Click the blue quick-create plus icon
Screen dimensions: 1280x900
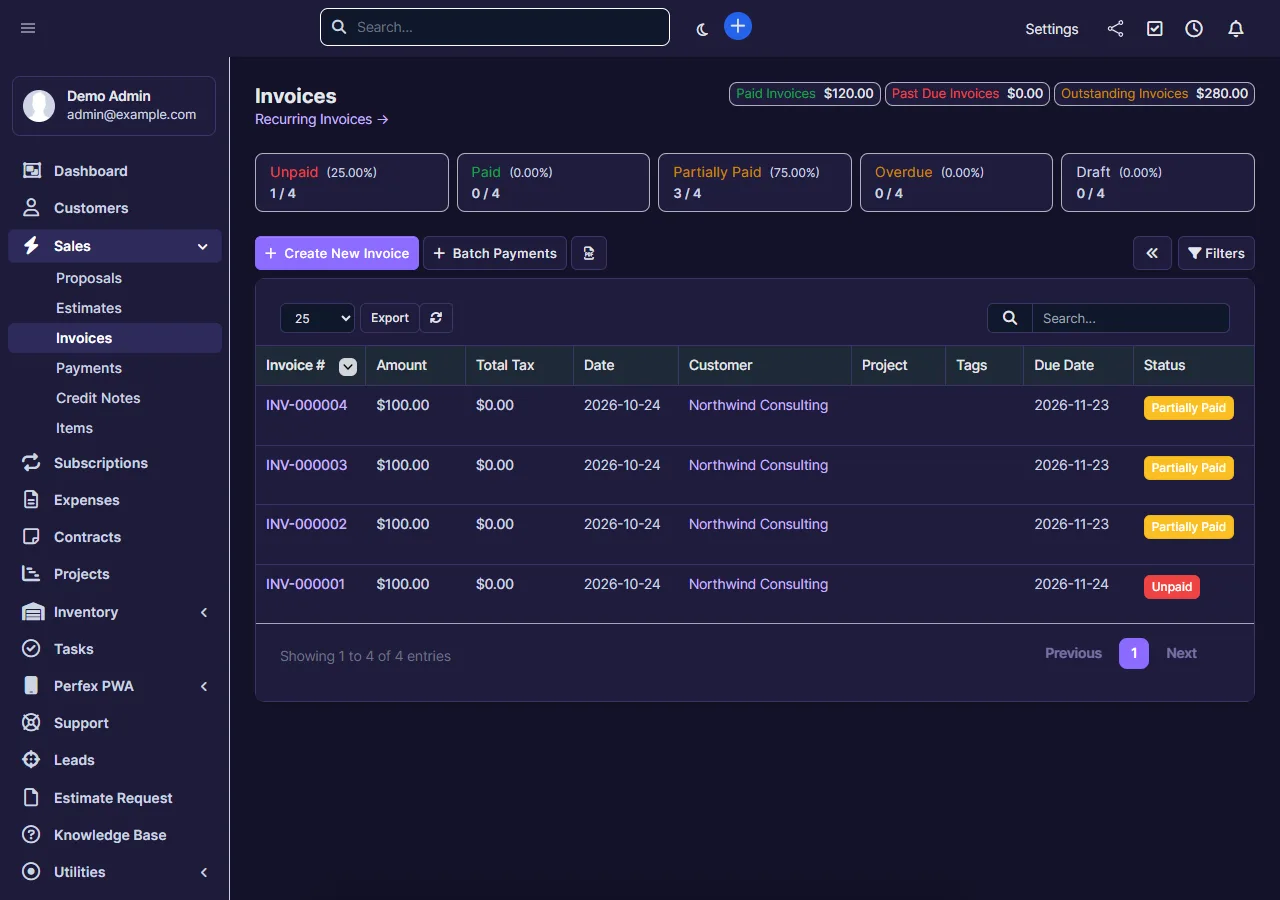pos(738,26)
